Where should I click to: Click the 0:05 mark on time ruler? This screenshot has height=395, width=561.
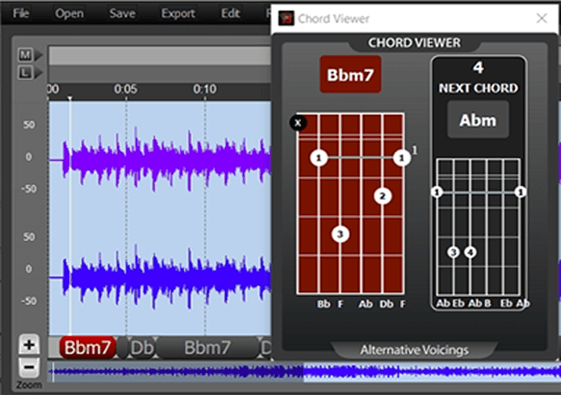tap(126, 89)
